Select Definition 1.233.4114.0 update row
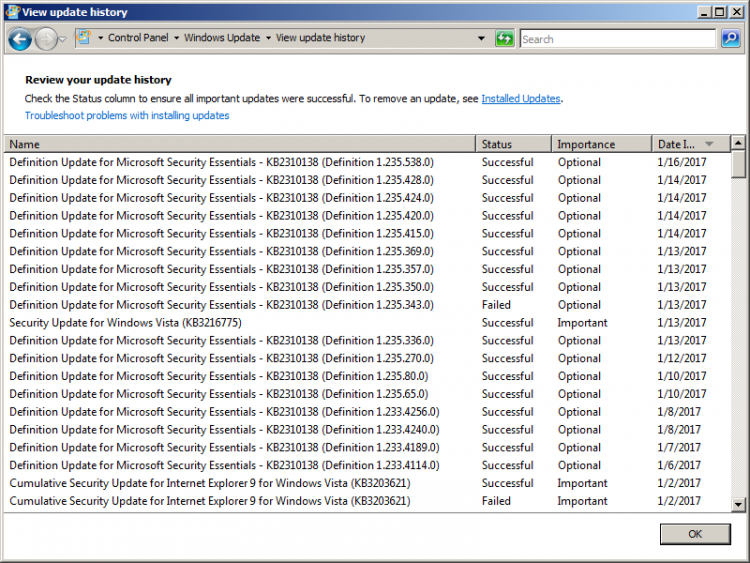The width and height of the screenshot is (750, 563). [x=367, y=465]
